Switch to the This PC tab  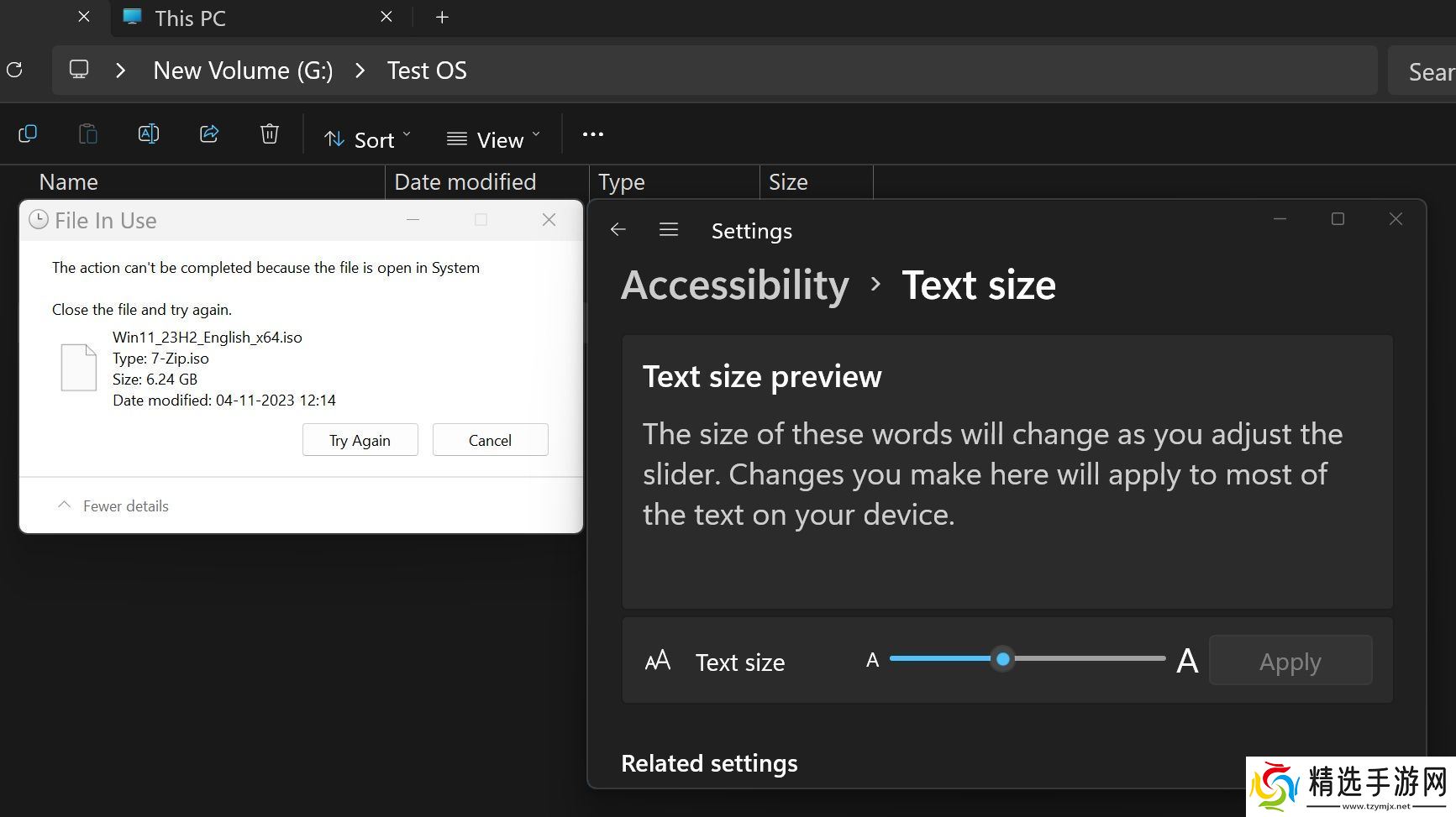pyautogui.click(x=191, y=18)
